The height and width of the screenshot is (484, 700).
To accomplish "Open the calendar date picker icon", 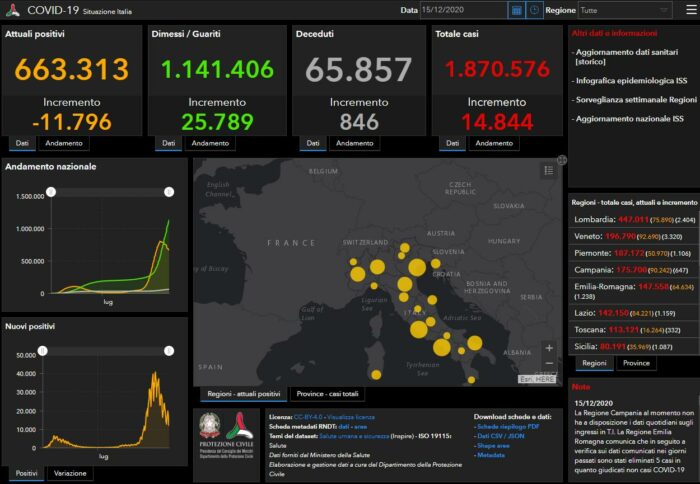I will 517,10.
